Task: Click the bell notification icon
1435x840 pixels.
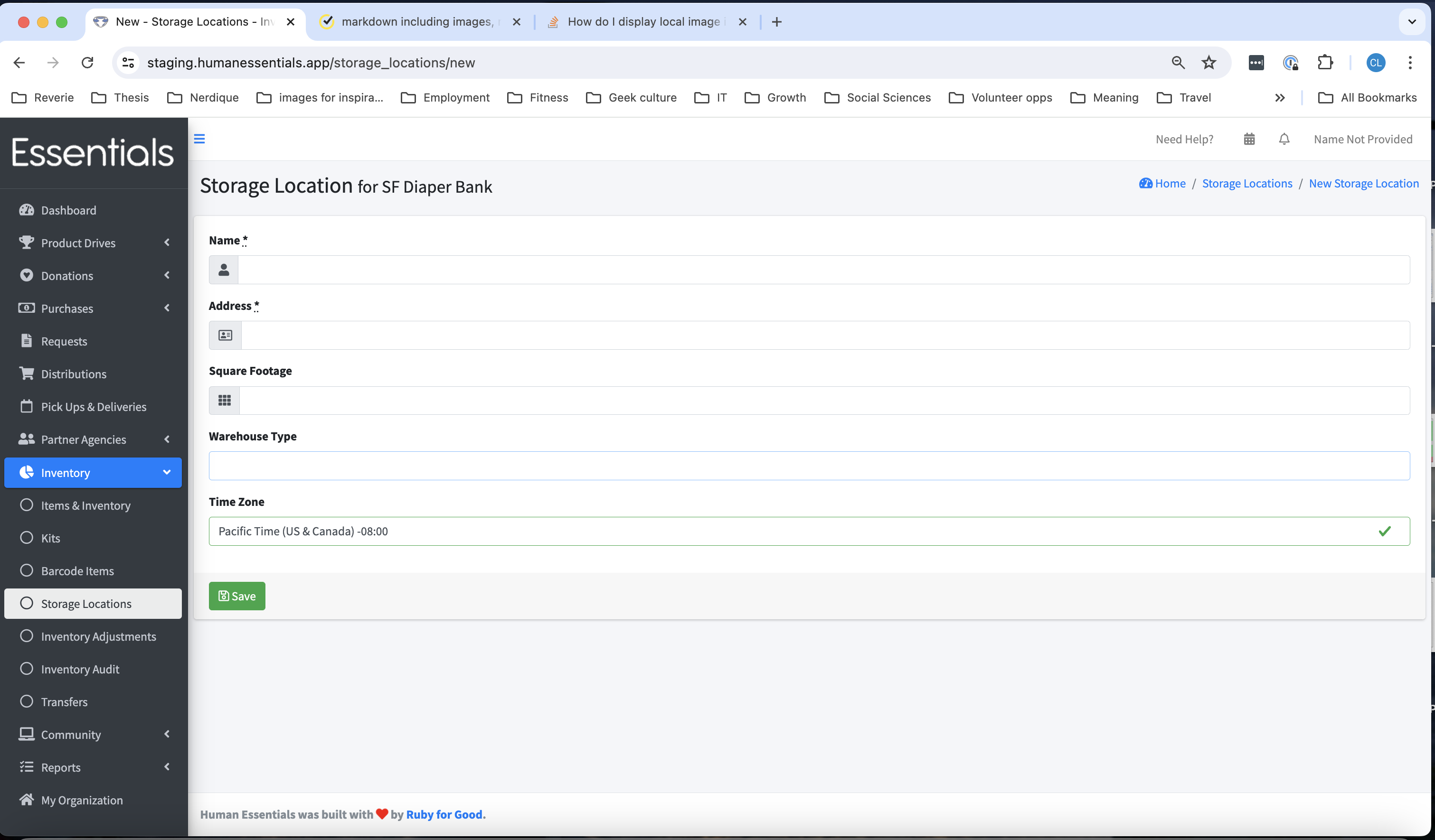Action: 1284,139
